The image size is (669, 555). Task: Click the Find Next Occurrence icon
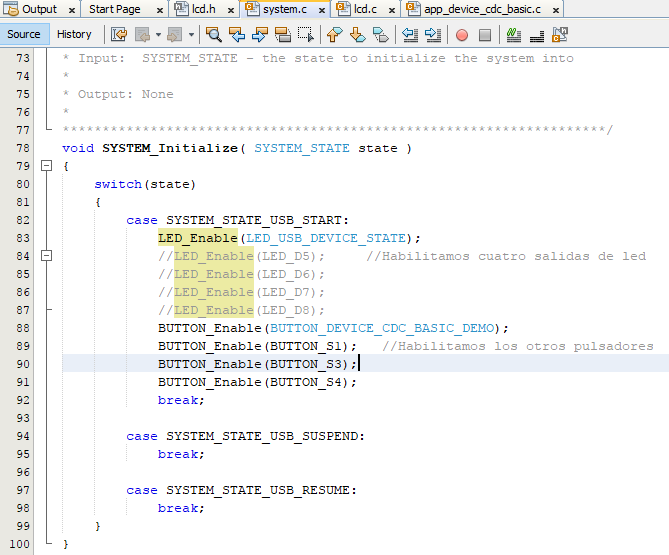[x=260, y=35]
